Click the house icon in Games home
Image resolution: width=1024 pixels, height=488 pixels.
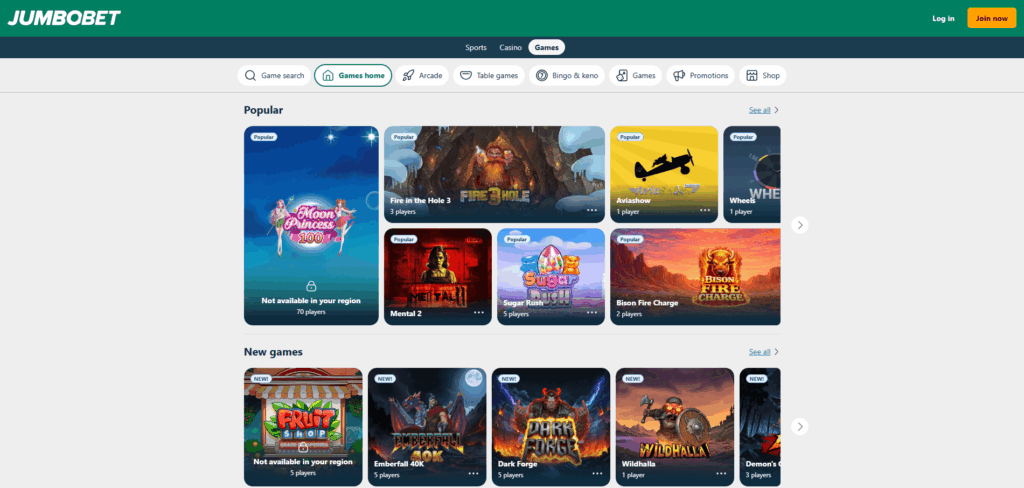pos(328,76)
